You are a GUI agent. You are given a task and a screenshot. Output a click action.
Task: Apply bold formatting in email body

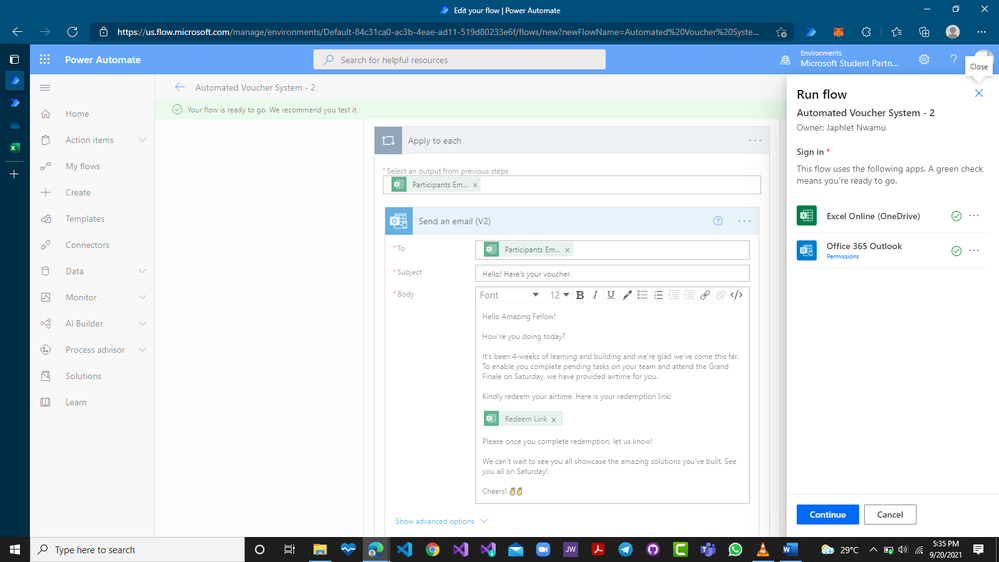(x=580, y=295)
